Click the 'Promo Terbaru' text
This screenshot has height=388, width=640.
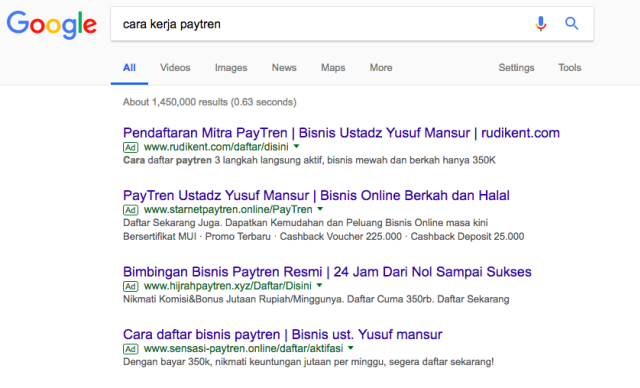(x=238, y=237)
